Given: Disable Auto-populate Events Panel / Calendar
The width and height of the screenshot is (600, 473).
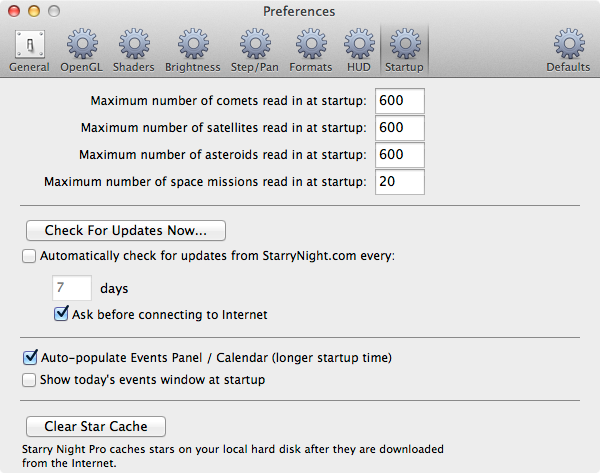Looking at the screenshot, I should click(29, 357).
